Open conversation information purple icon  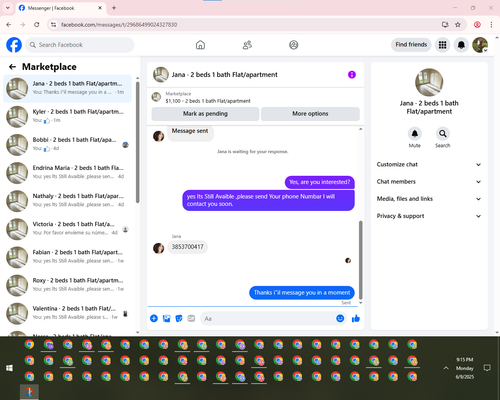click(x=352, y=75)
